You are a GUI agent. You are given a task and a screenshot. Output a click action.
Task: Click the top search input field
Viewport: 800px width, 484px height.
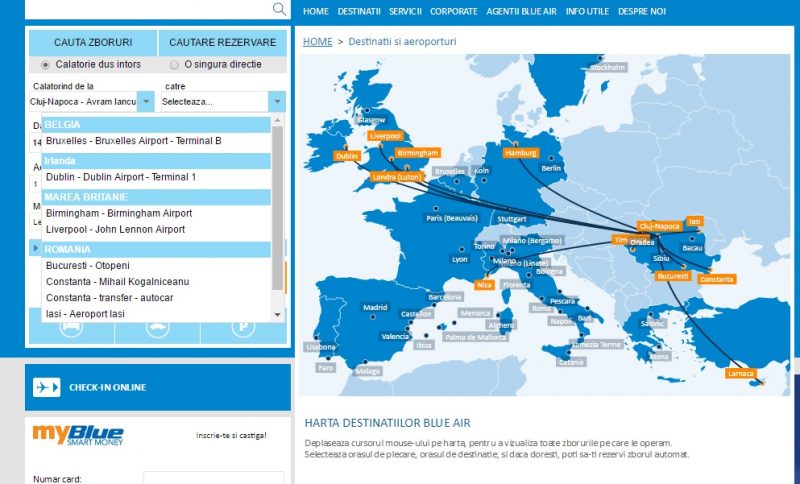pyautogui.click(x=148, y=9)
